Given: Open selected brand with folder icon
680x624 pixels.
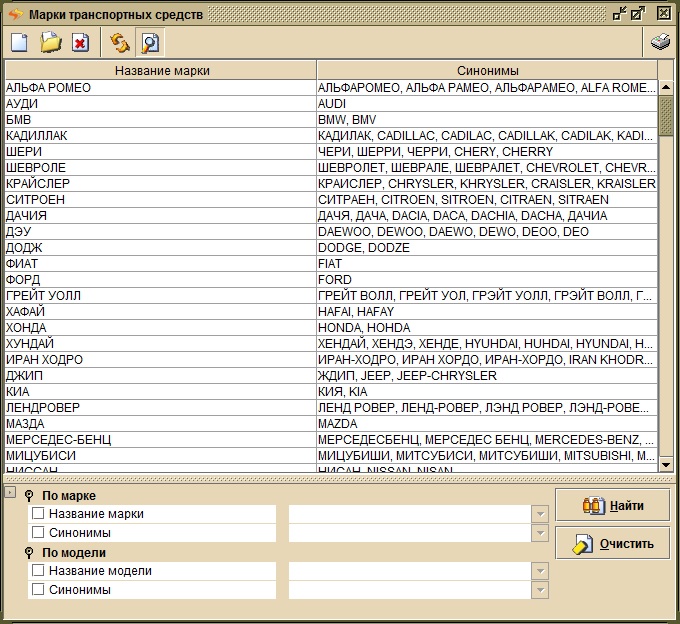Looking at the screenshot, I should [50, 43].
